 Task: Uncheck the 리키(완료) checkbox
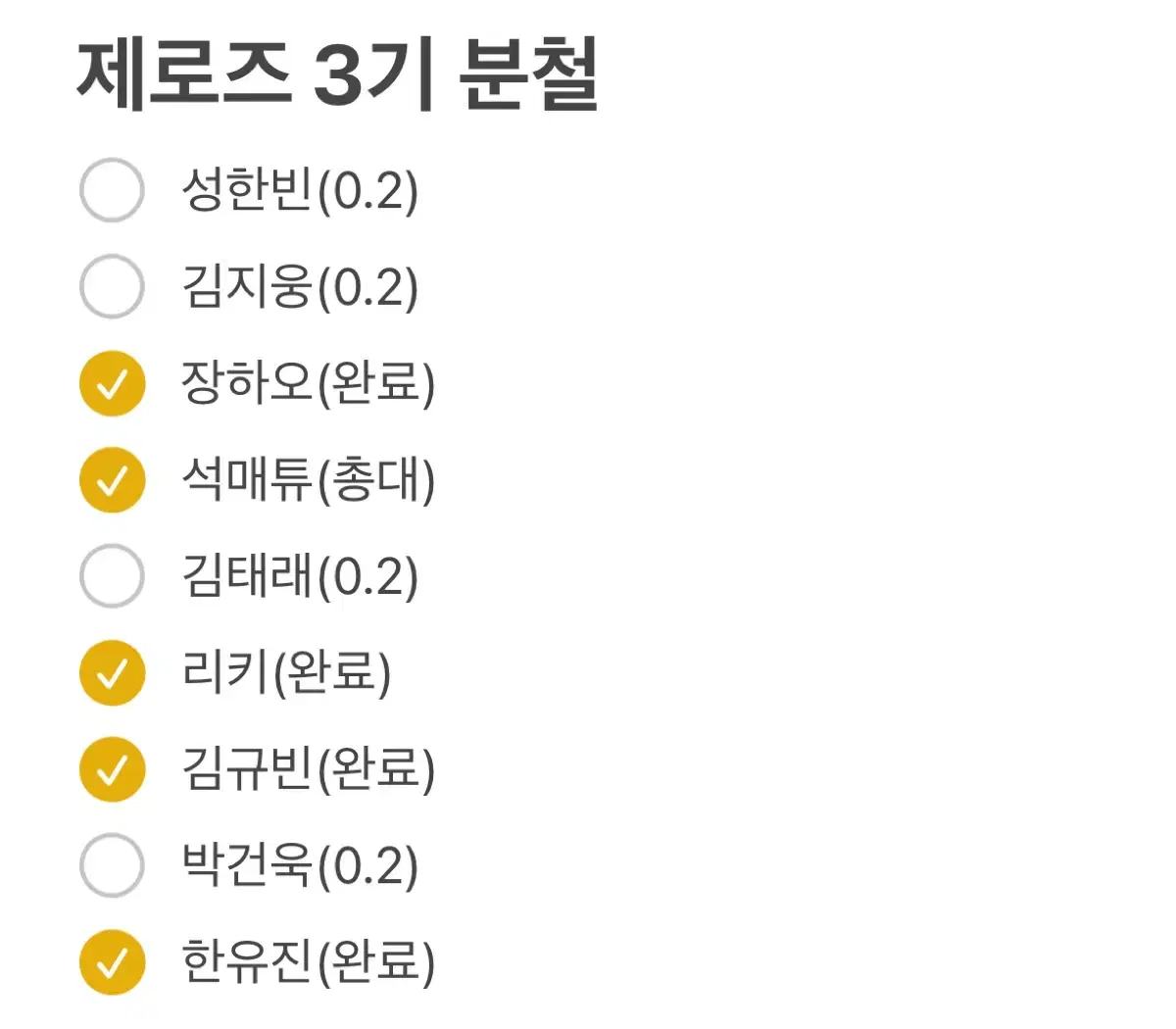[x=111, y=672]
